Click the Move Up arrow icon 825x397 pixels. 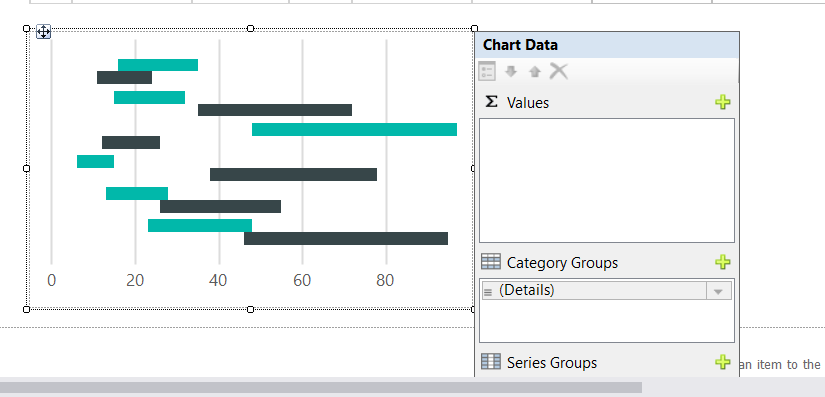click(535, 71)
